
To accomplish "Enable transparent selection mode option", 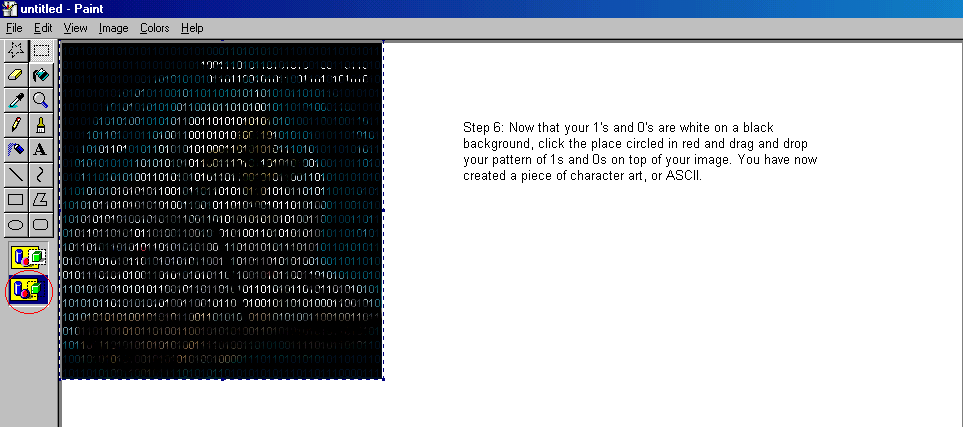I will pyautogui.click(x=29, y=289).
